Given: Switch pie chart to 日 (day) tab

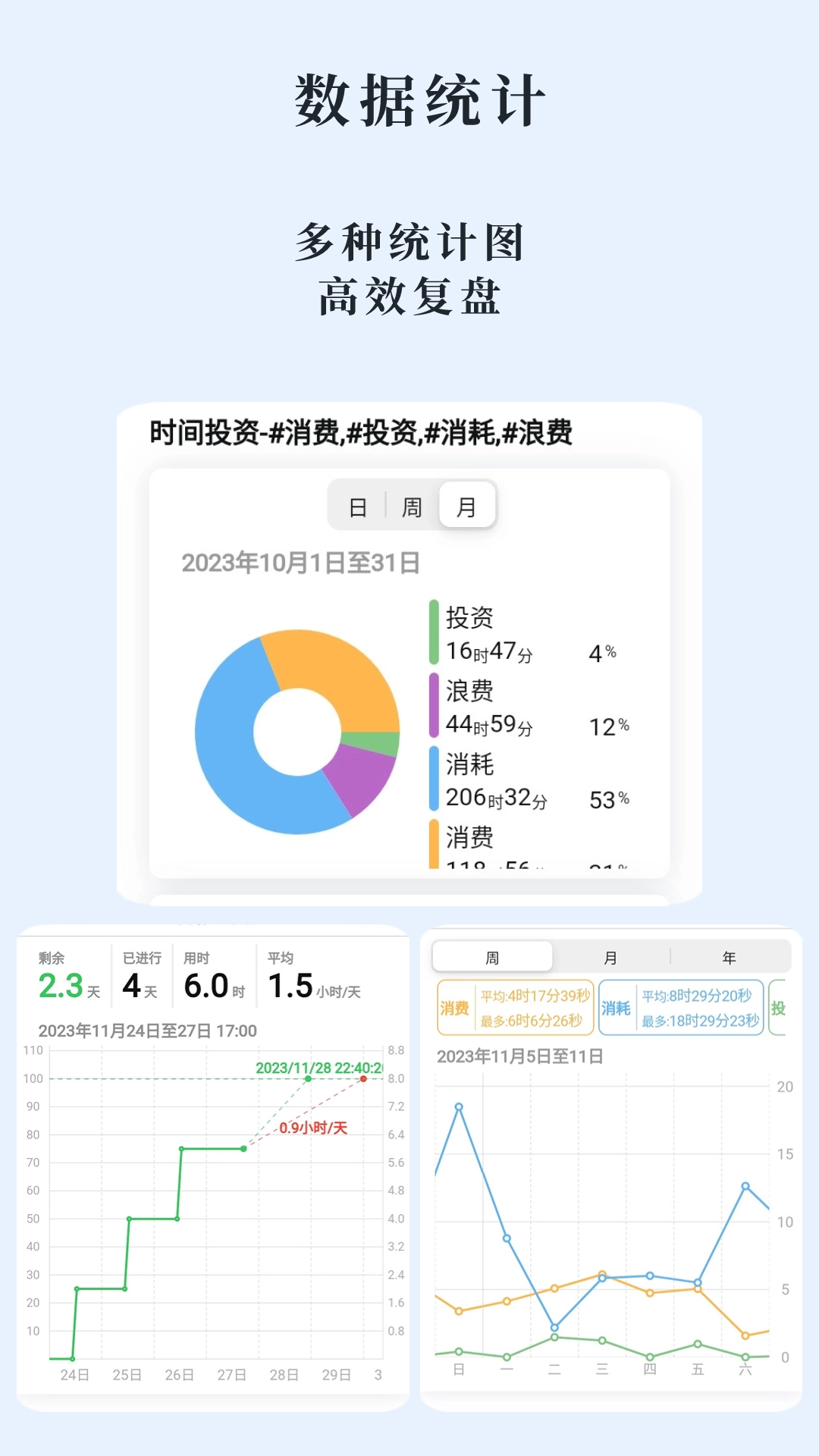Looking at the screenshot, I should coord(358,507).
